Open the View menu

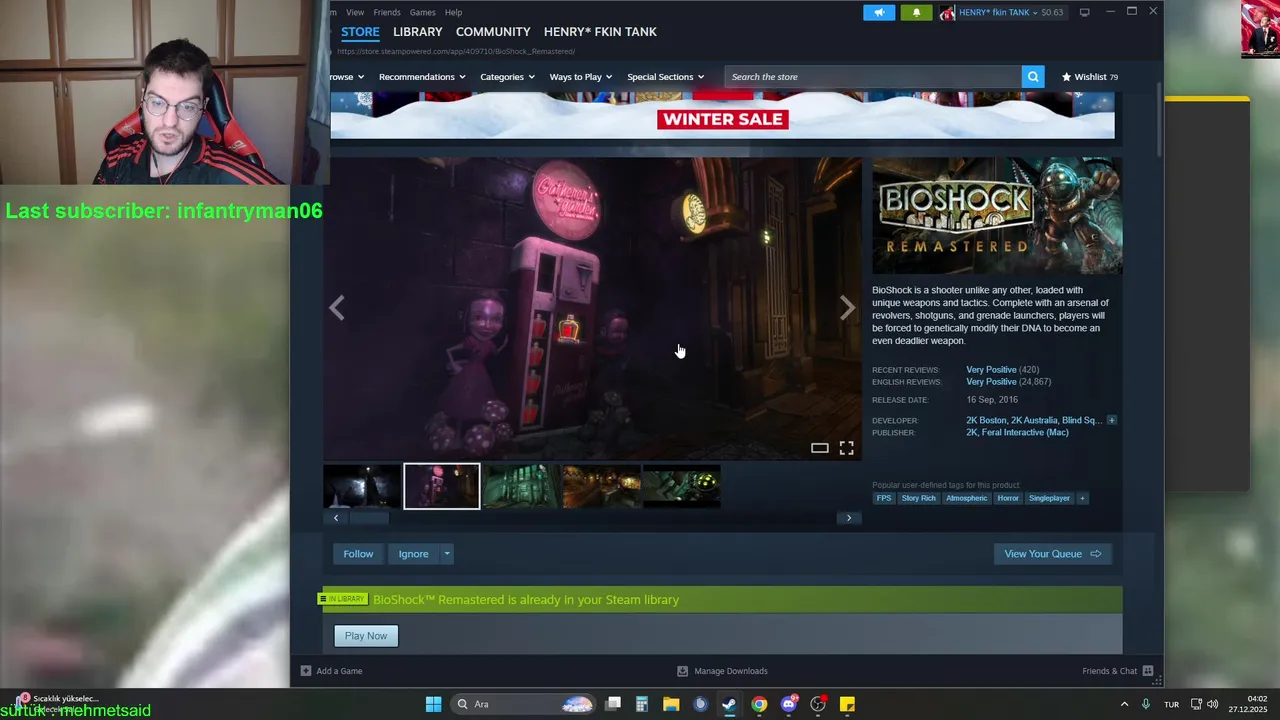(355, 12)
